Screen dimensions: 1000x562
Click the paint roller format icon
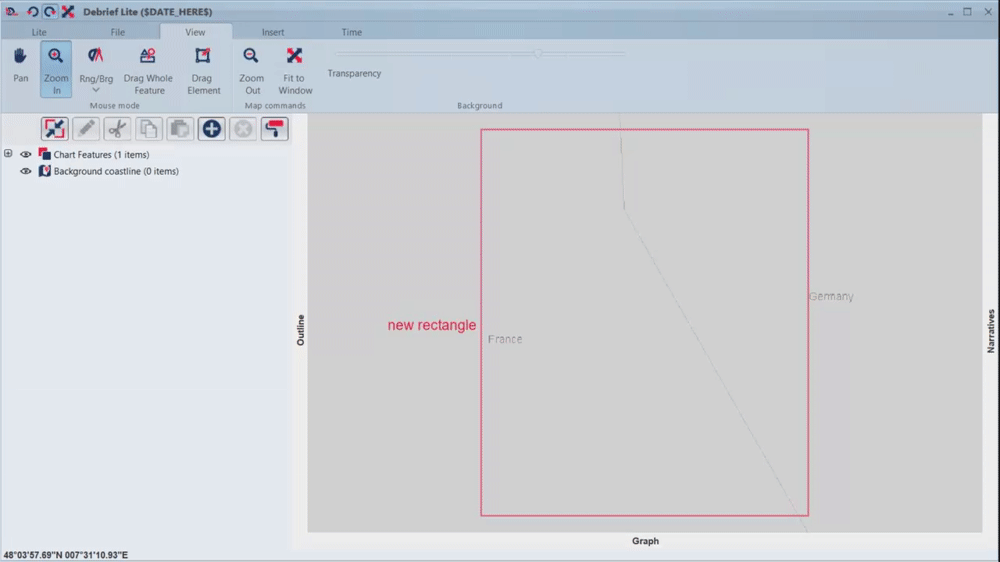coord(274,129)
